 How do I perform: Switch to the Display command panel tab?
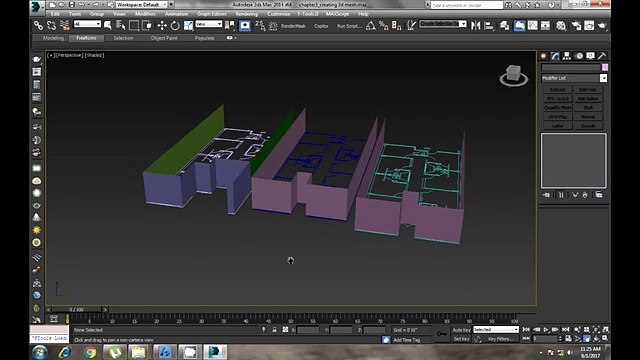[591, 56]
